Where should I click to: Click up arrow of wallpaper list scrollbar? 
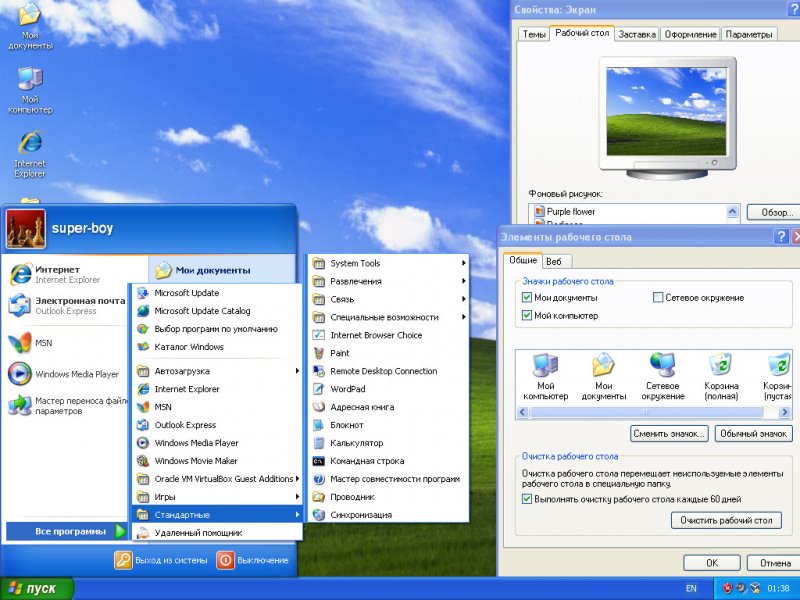[733, 211]
